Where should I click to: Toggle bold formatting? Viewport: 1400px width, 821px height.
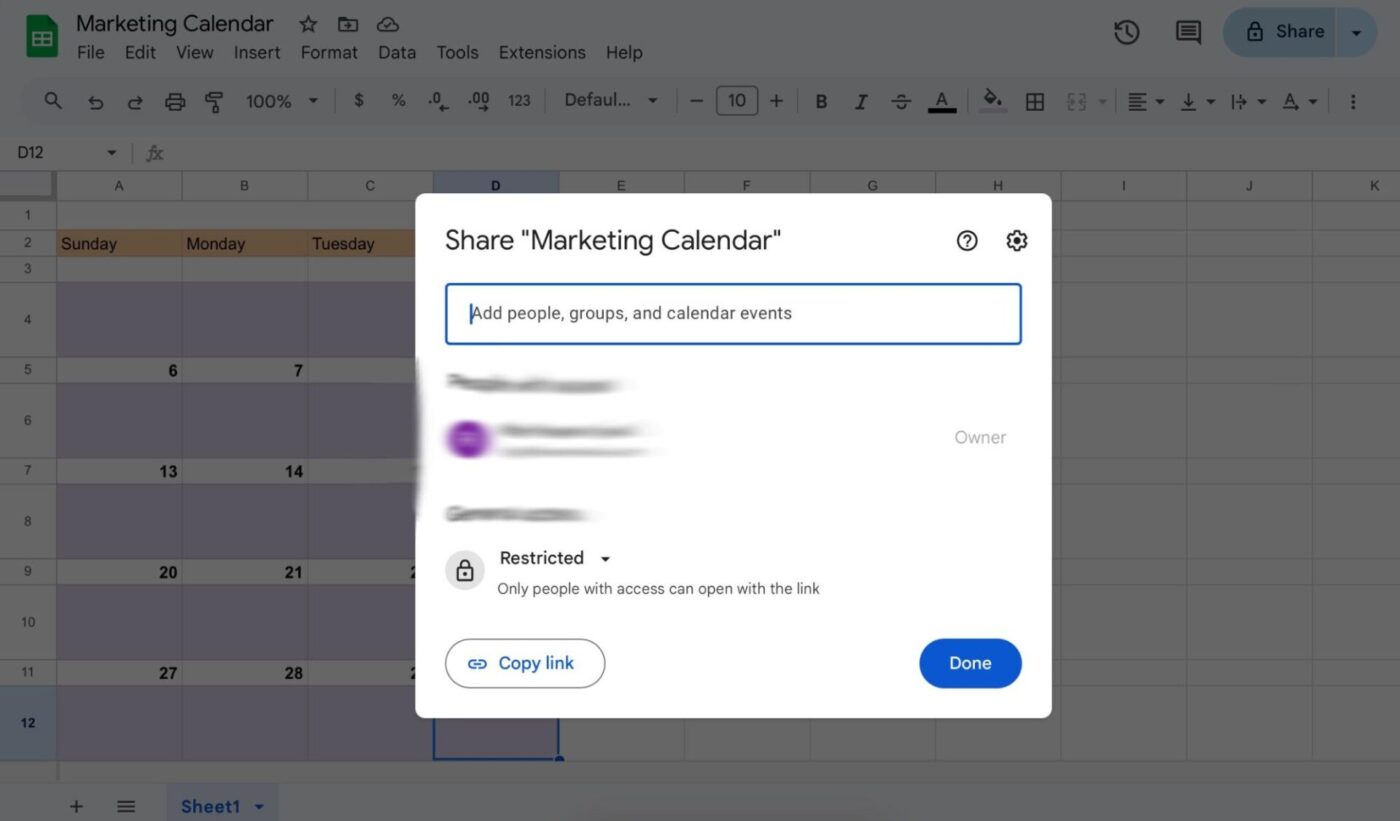click(821, 101)
